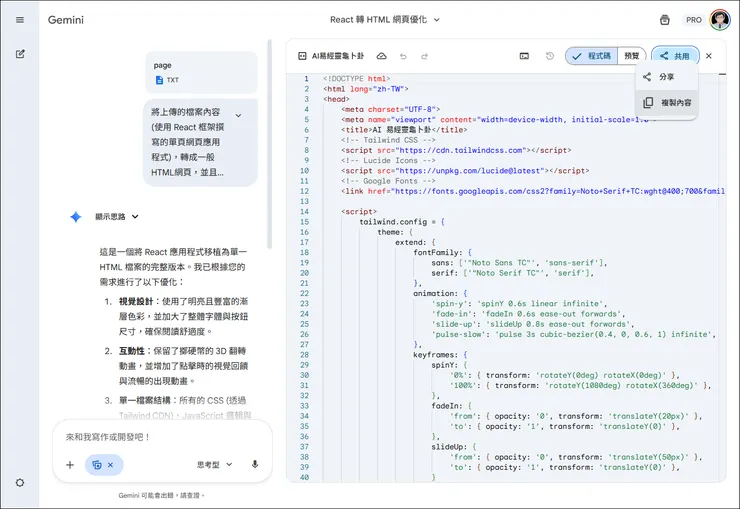Screen dimensions: 740x509
Task: Click the 共用 share button
Action: click(675, 56)
